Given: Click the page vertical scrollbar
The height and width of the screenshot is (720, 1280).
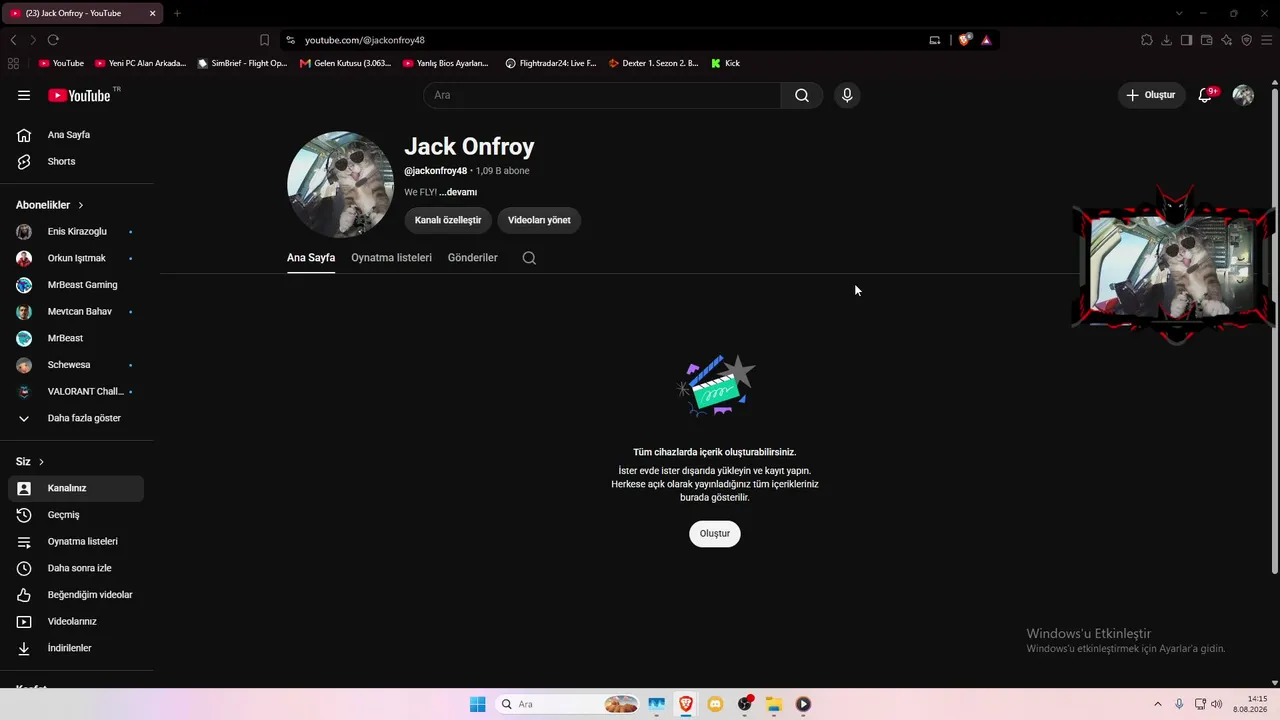Looking at the screenshot, I should [x=1274, y=330].
